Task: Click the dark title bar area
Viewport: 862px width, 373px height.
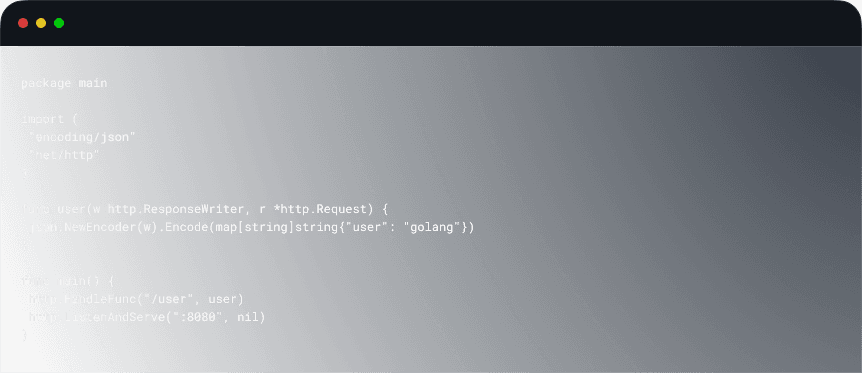Action: (431, 23)
